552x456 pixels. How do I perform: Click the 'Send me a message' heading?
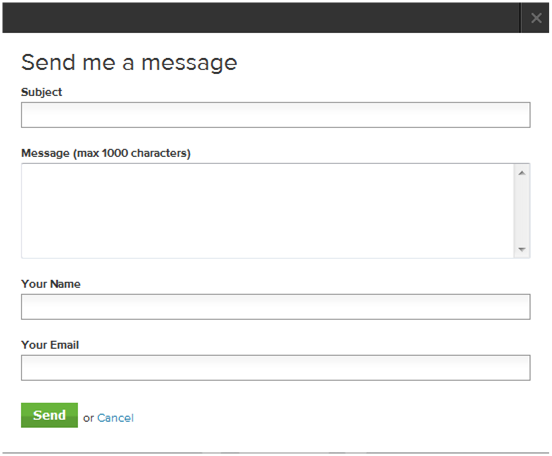click(x=129, y=63)
